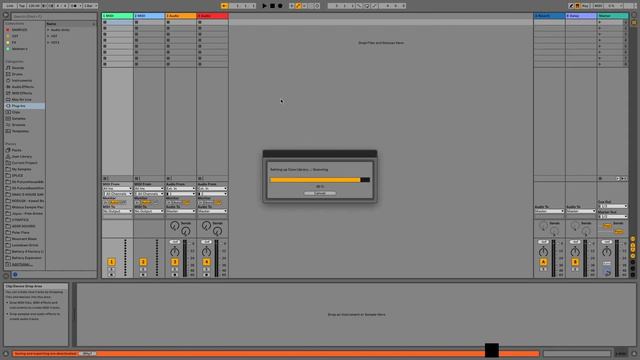Toggle Return B activator button
Screen dimensions: 640x360
tap(575, 262)
